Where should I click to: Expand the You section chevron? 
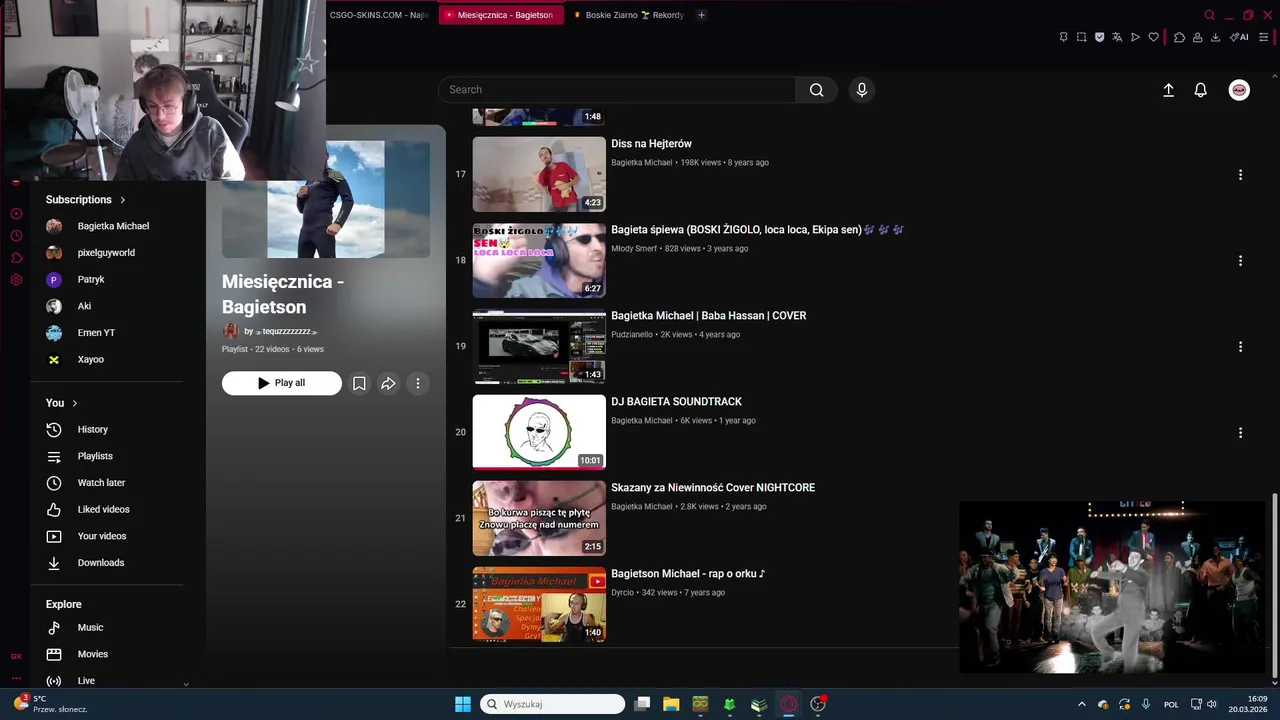coord(74,403)
